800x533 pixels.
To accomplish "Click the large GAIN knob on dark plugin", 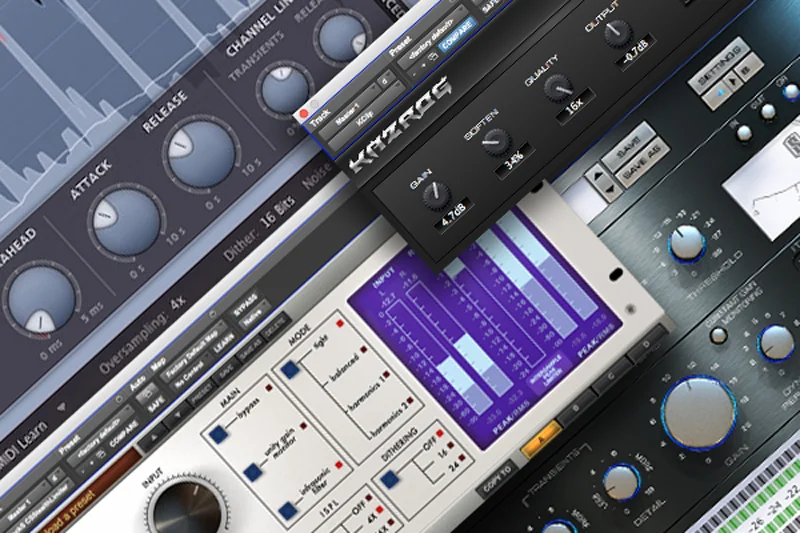I will click(699, 415).
